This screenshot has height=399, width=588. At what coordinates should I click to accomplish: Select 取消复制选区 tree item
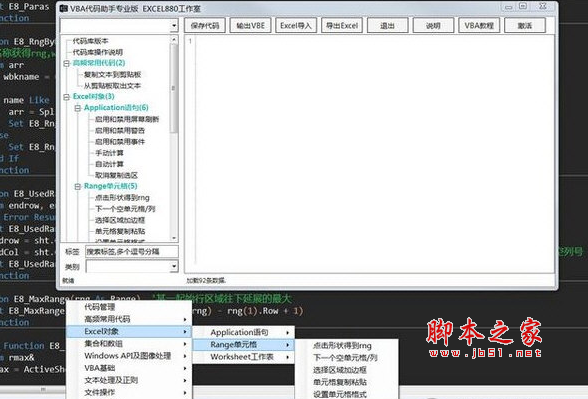pyautogui.click(x=116, y=175)
